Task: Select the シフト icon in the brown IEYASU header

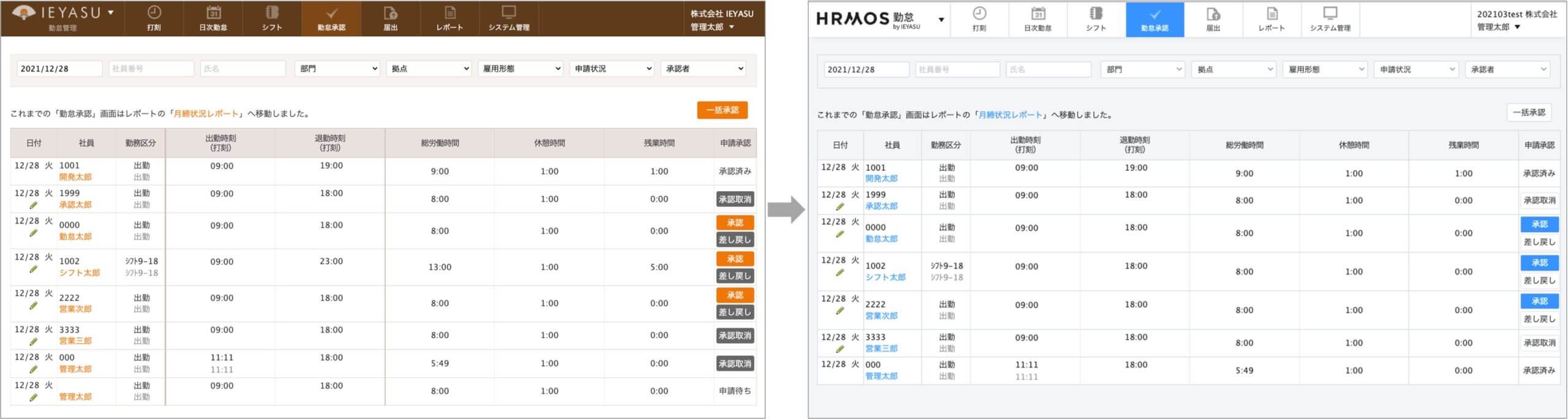Action: coord(272,13)
